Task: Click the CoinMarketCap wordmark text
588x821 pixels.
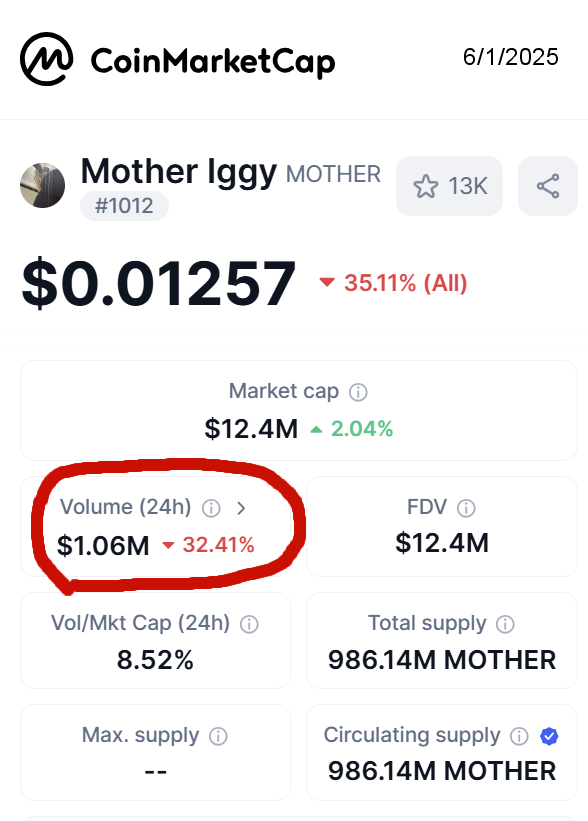Action: (x=213, y=62)
